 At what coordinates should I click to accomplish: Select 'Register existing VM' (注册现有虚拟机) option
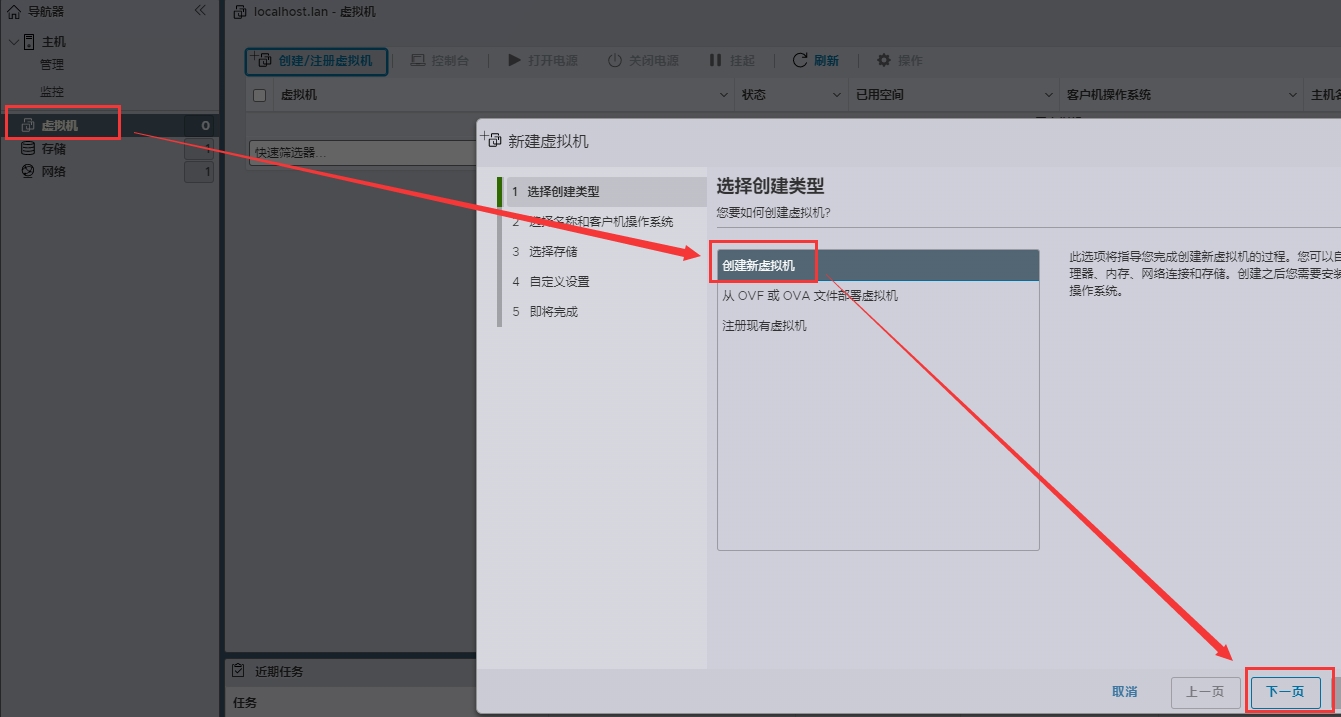pos(765,326)
